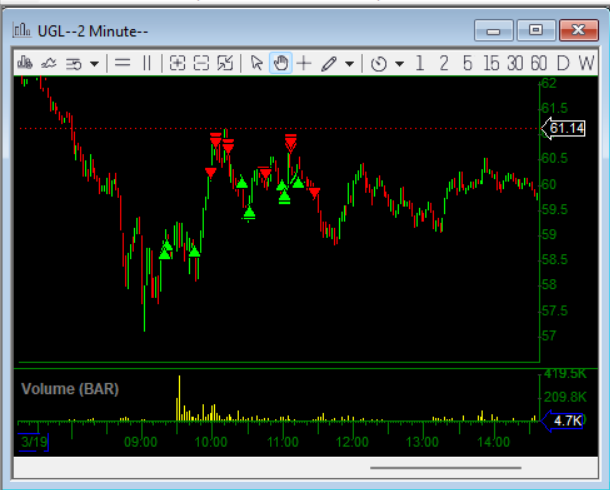Click the chart settings lines icon
Image resolution: width=610 pixels, height=490 pixels.
pyautogui.click(x=73, y=63)
